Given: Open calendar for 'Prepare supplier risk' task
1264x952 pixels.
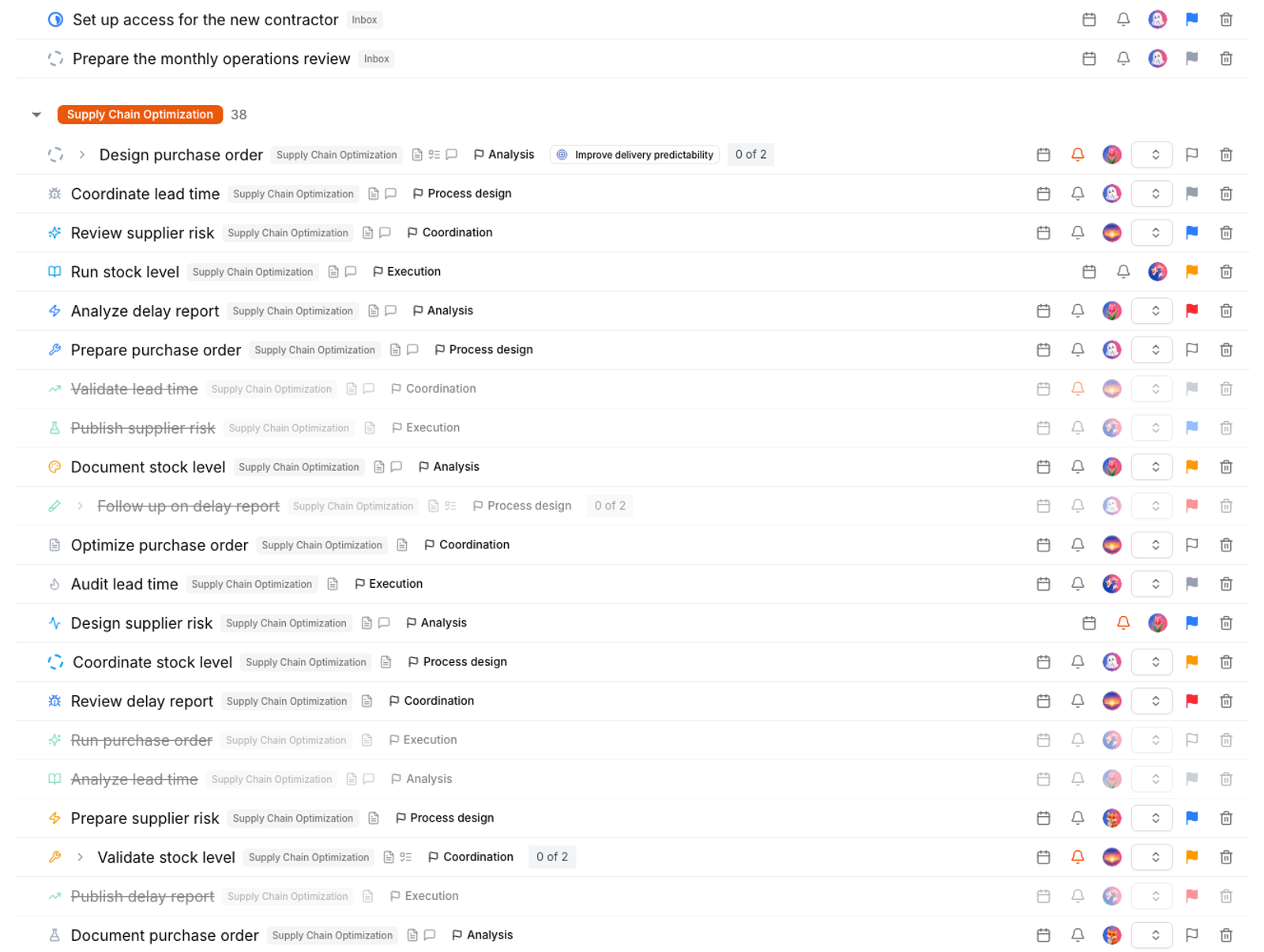Looking at the screenshot, I should click(x=1044, y=818).
